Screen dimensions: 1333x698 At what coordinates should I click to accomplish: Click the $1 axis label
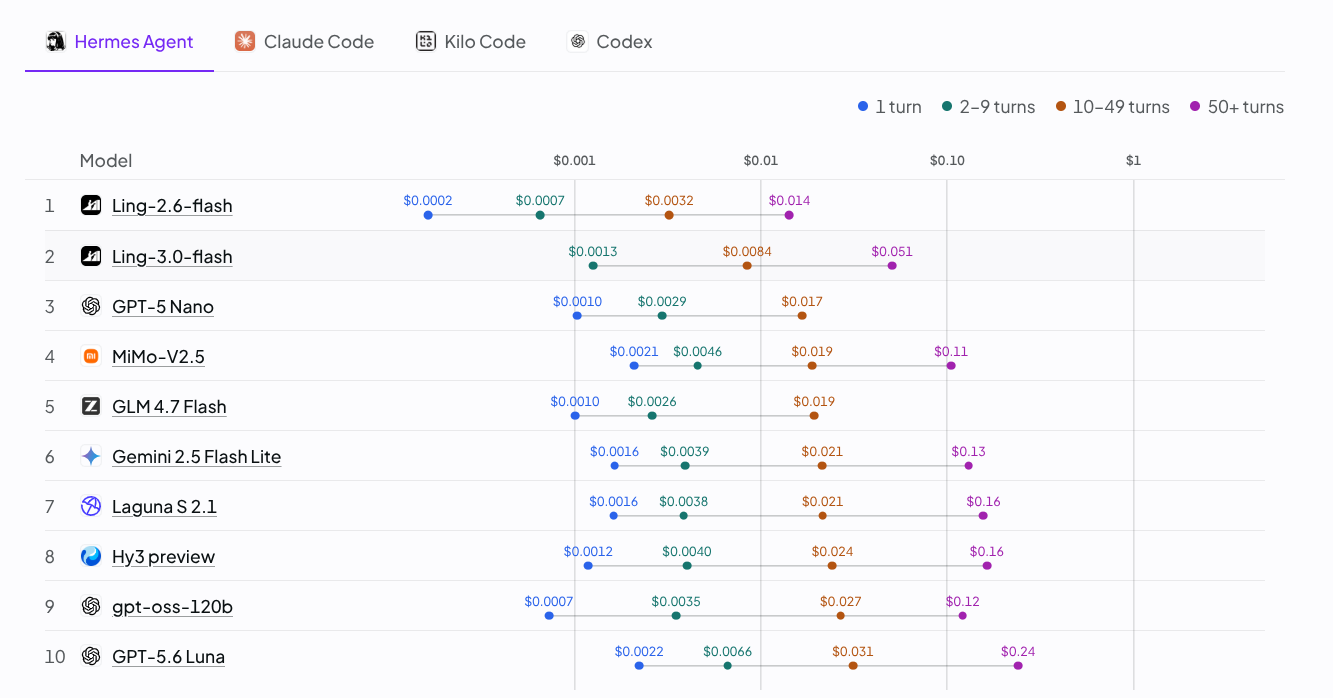coord(1133,161)
